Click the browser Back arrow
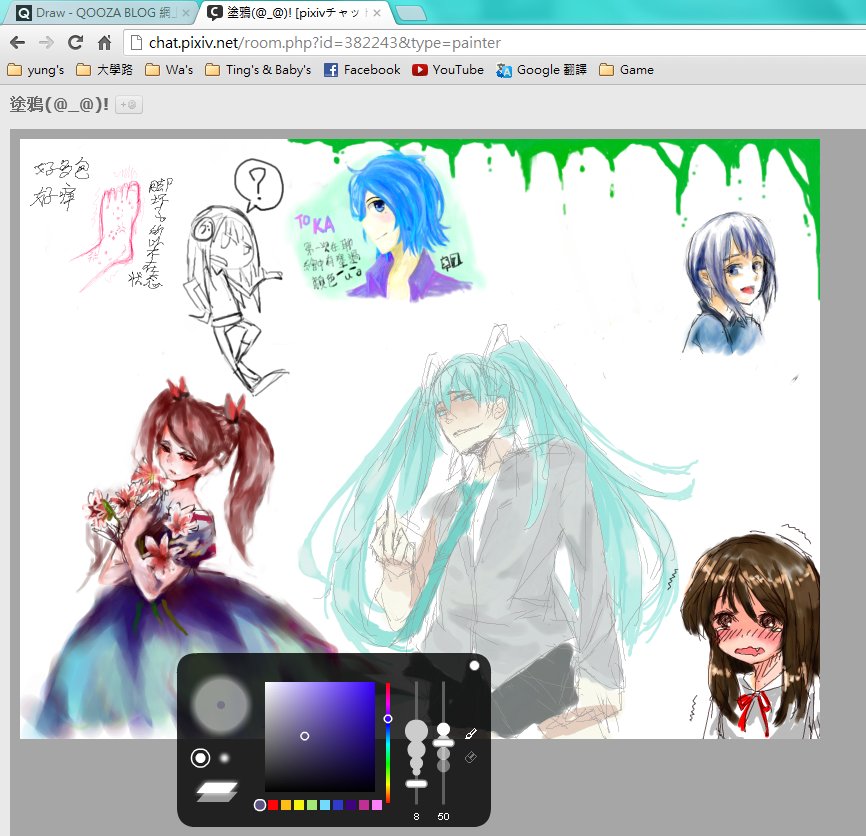 (18, 43)
